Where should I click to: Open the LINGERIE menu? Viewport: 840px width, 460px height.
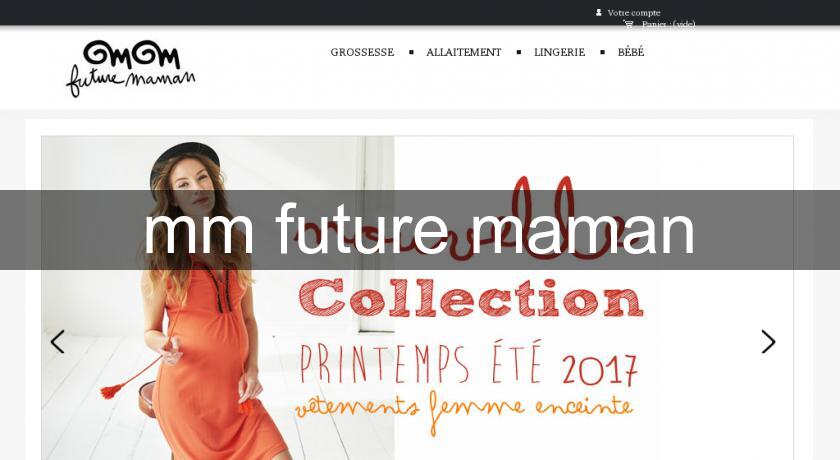[559, 52]
